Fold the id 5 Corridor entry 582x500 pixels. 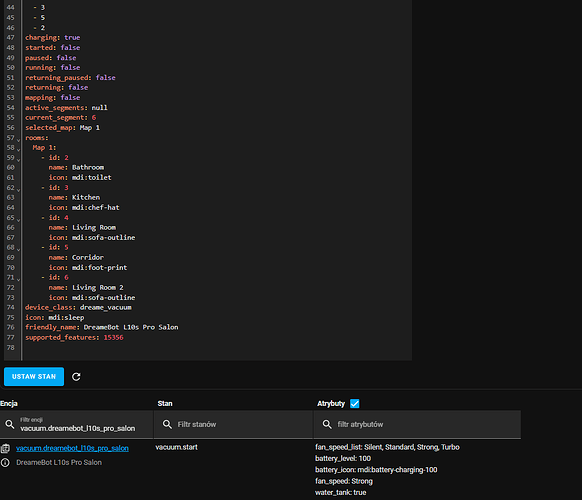(18, 250)
